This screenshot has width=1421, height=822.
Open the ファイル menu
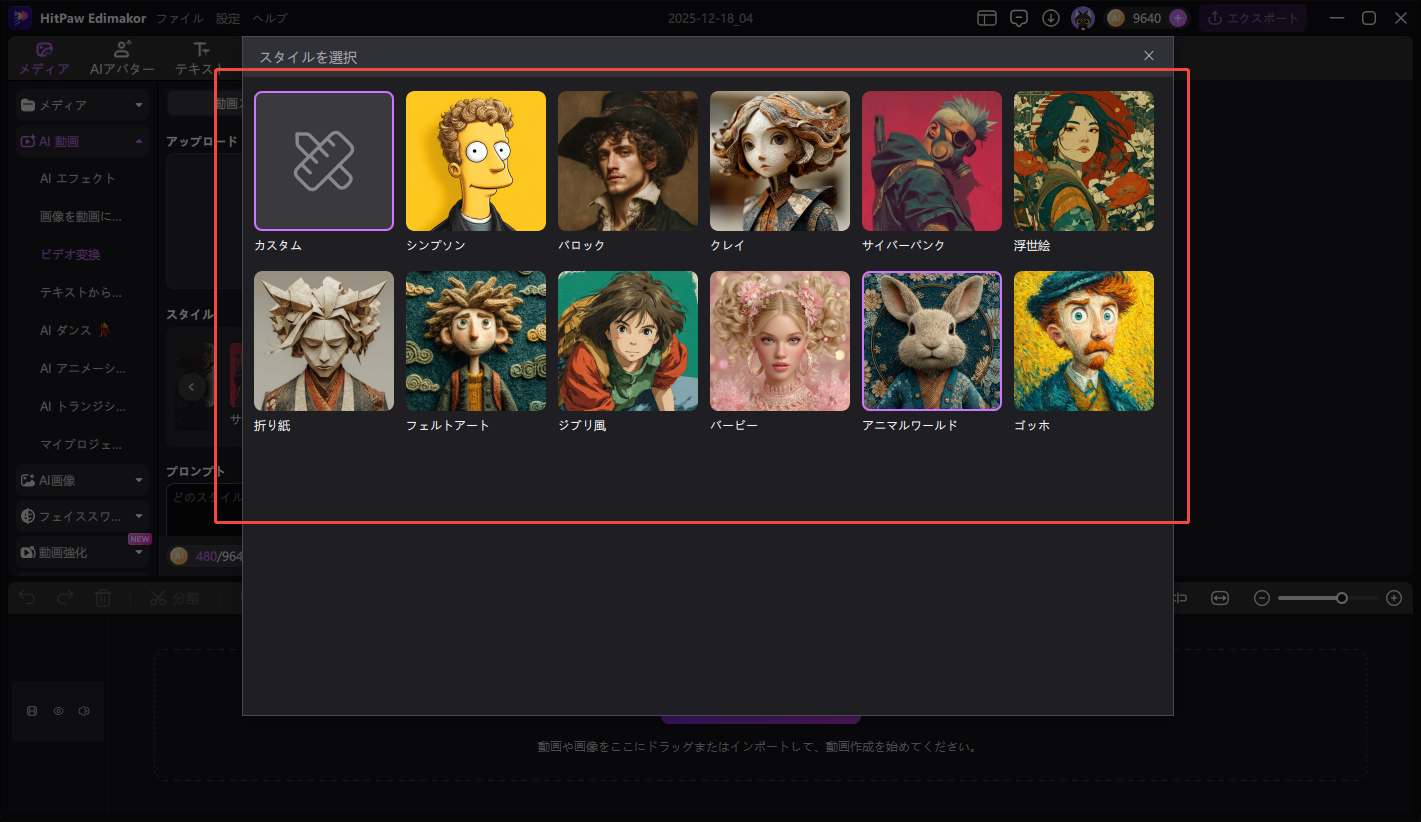[x=180, y=18]
